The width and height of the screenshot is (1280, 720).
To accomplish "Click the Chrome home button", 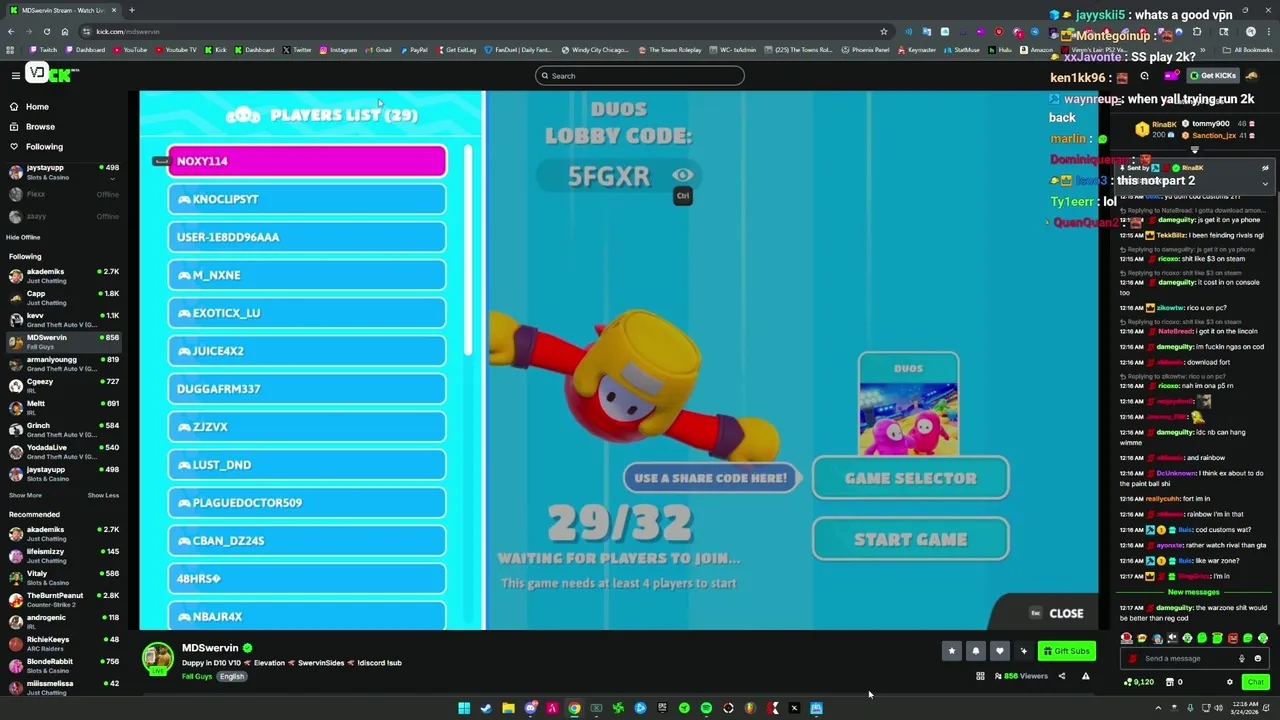I will point(65,32).
